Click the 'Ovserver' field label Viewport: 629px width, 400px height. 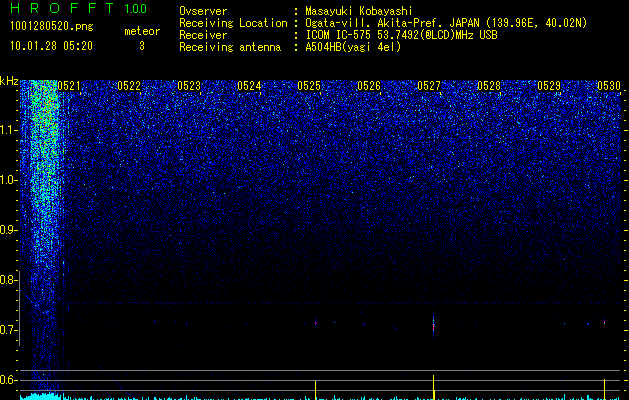click(x=203, y=11)
